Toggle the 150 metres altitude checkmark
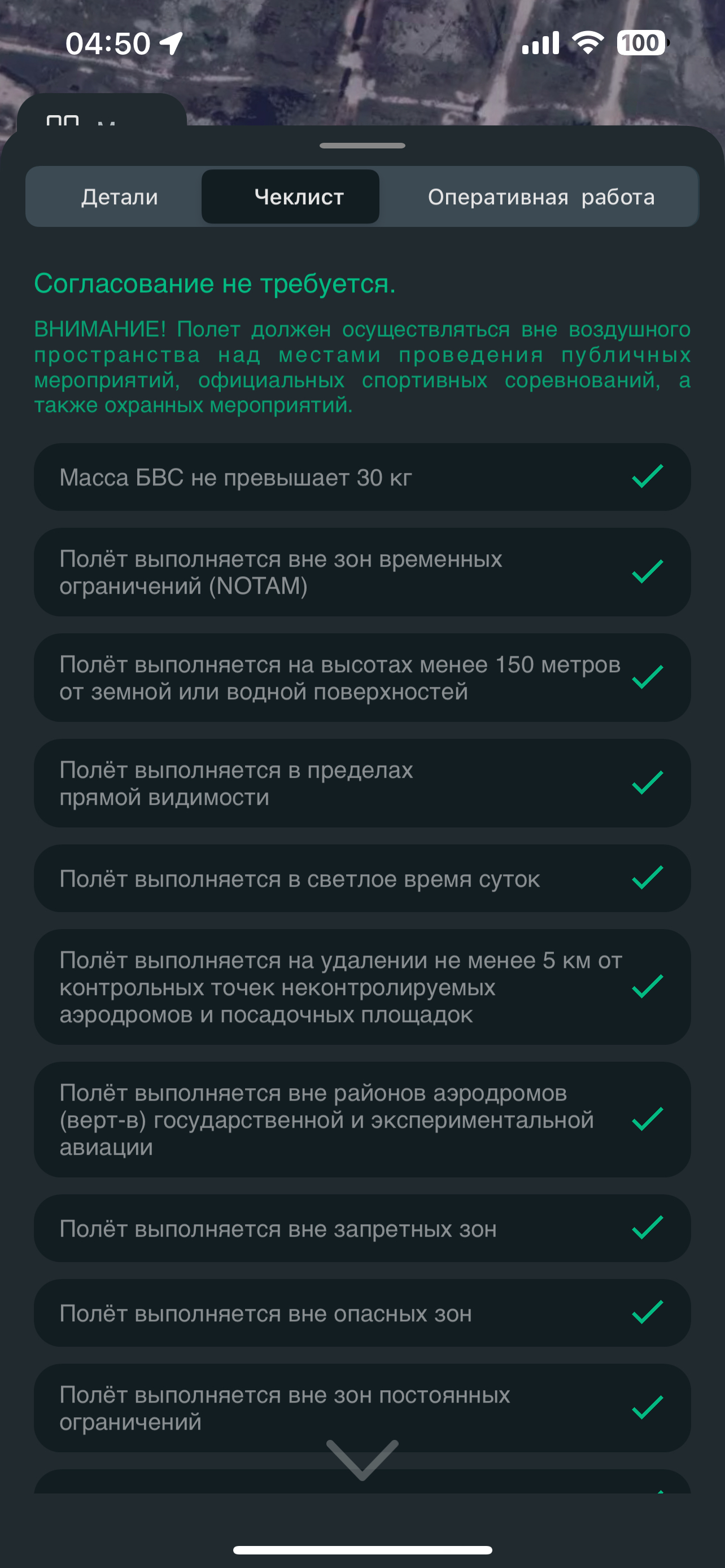The image size is (725, 1568). point(647,677)
